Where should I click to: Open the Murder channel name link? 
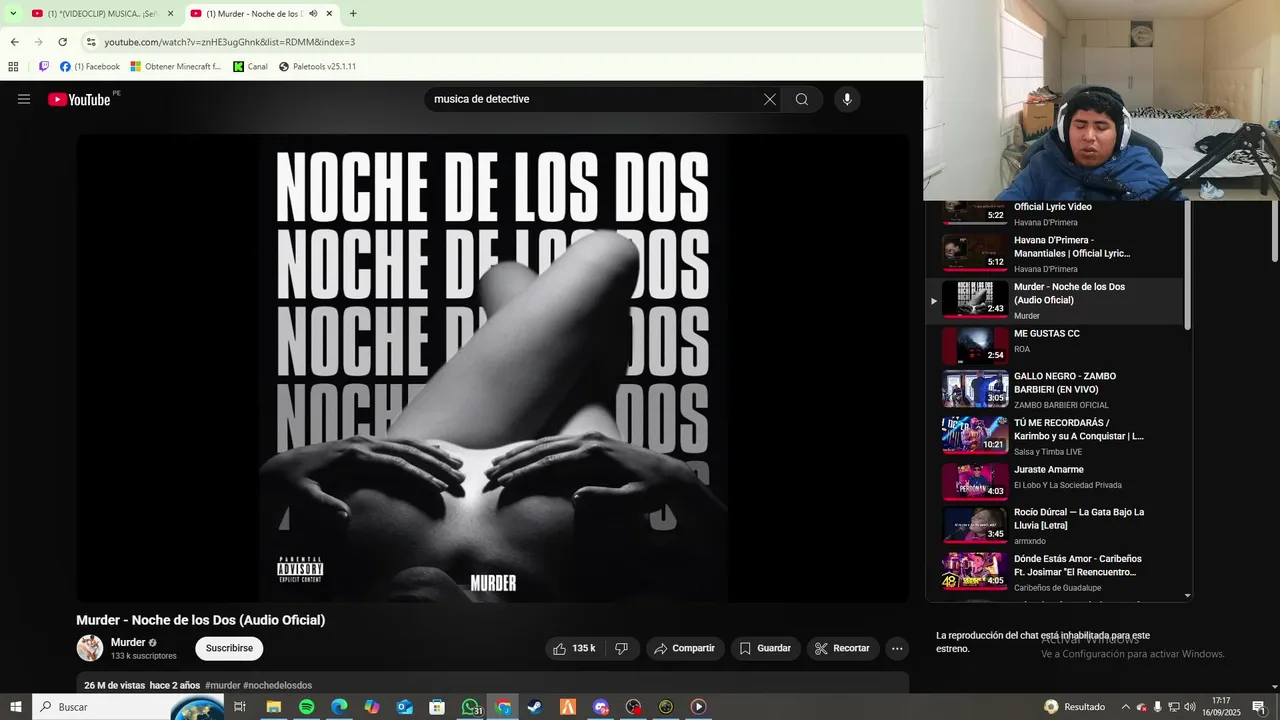[128, 642]
